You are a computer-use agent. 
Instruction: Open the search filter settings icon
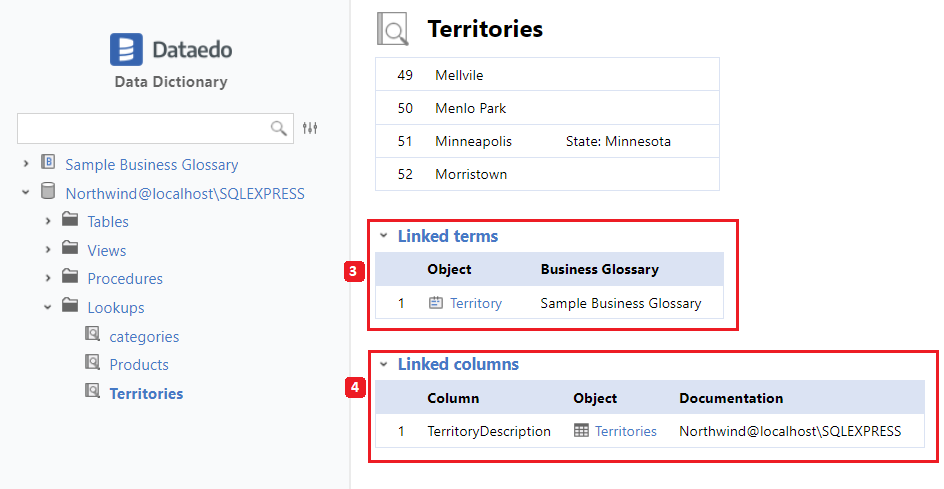point(310,128)
